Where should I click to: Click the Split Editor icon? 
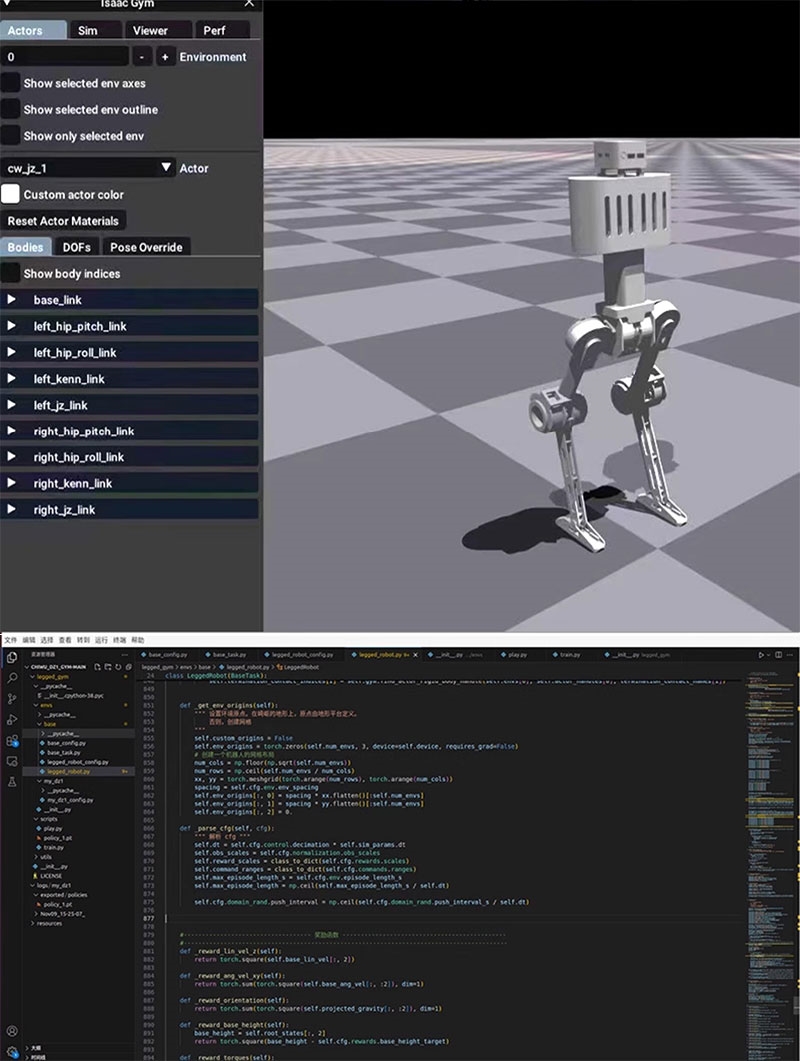pyautogui.click(x=779, y=655)
